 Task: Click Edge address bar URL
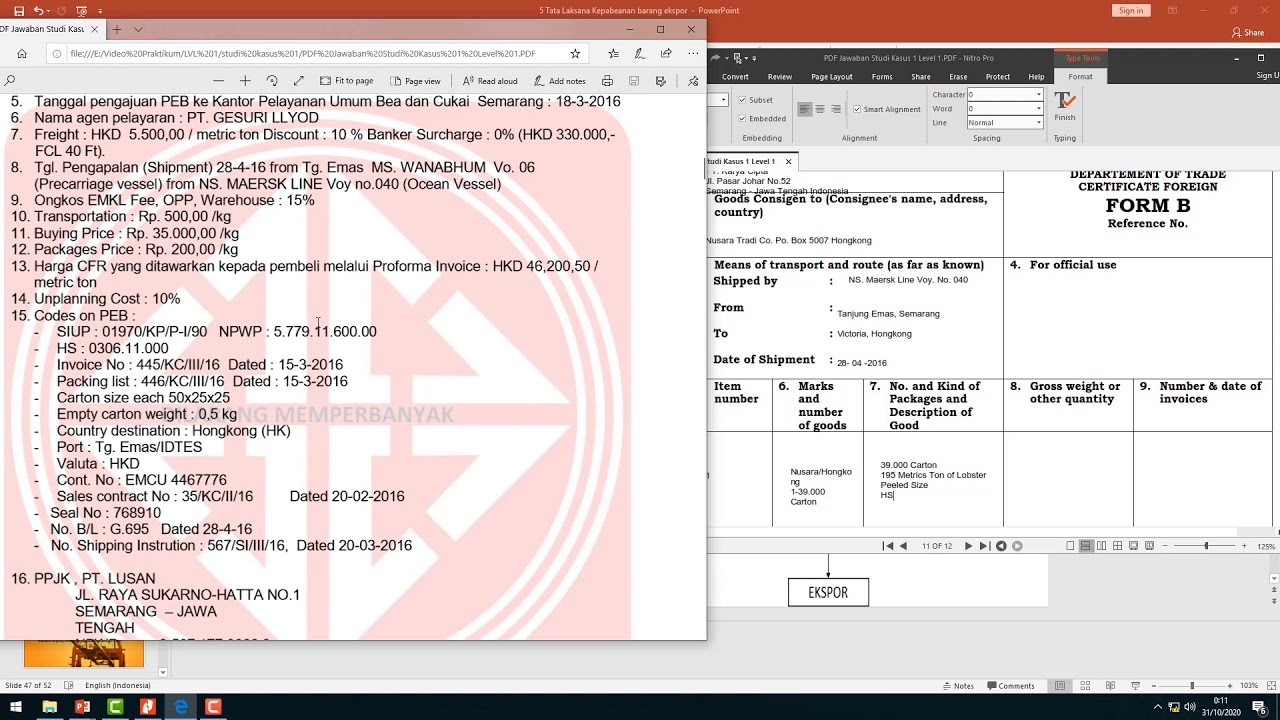303,53
